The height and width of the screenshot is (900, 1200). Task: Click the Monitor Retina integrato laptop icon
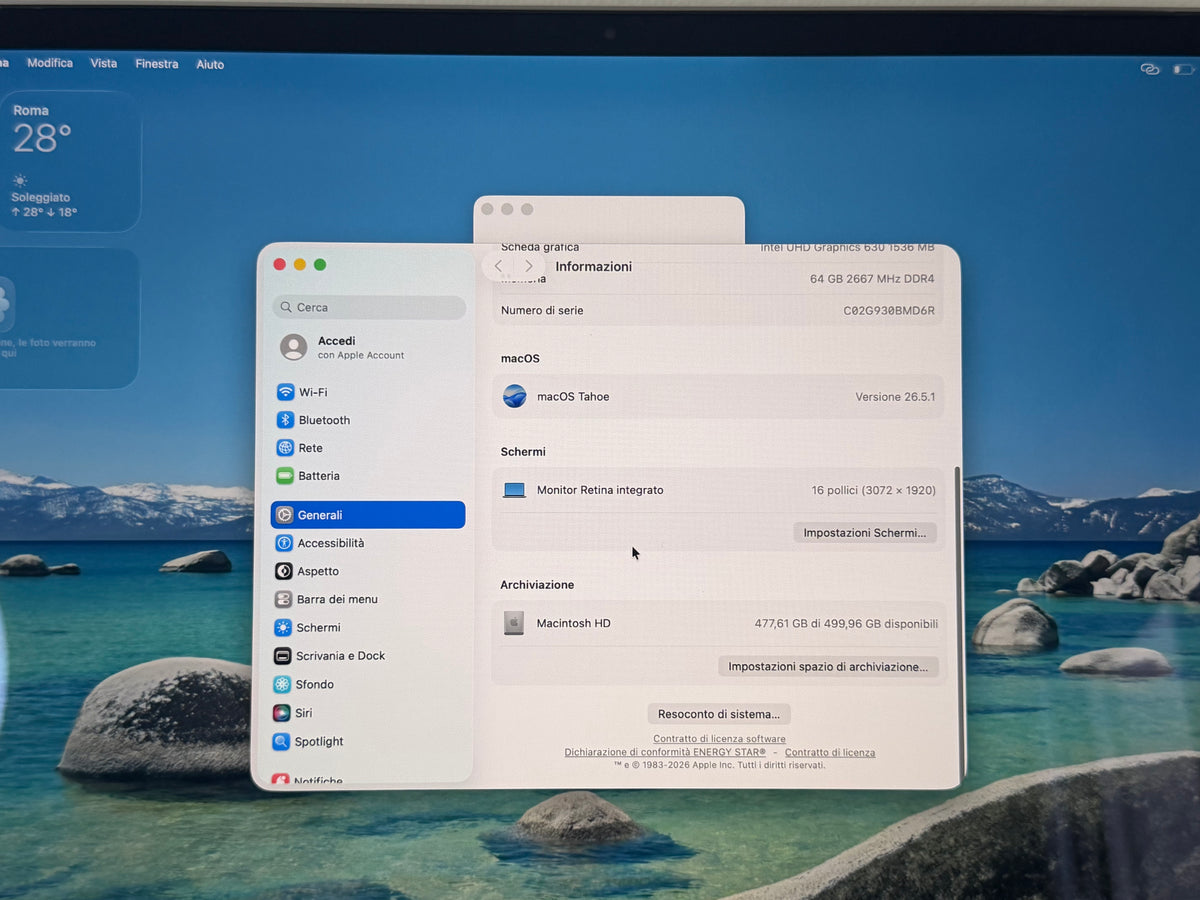tap(514, 490)
